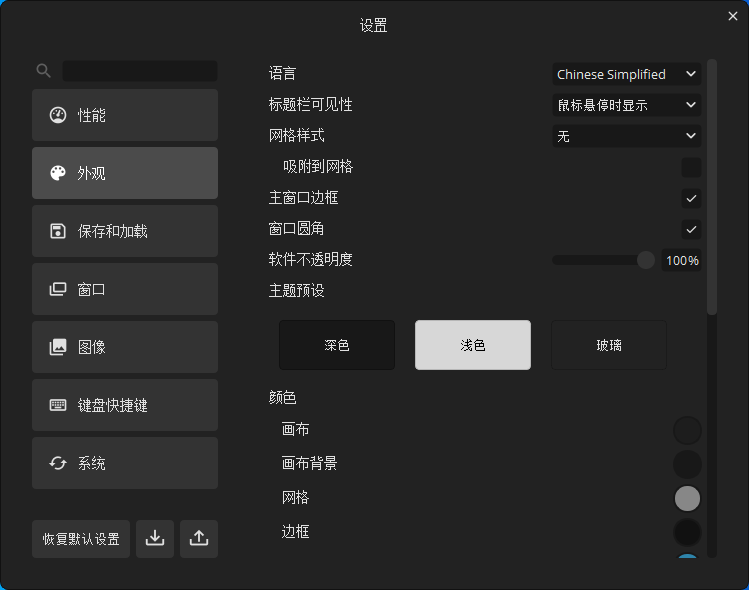Apply the 玻璃 theme preset

609,345
